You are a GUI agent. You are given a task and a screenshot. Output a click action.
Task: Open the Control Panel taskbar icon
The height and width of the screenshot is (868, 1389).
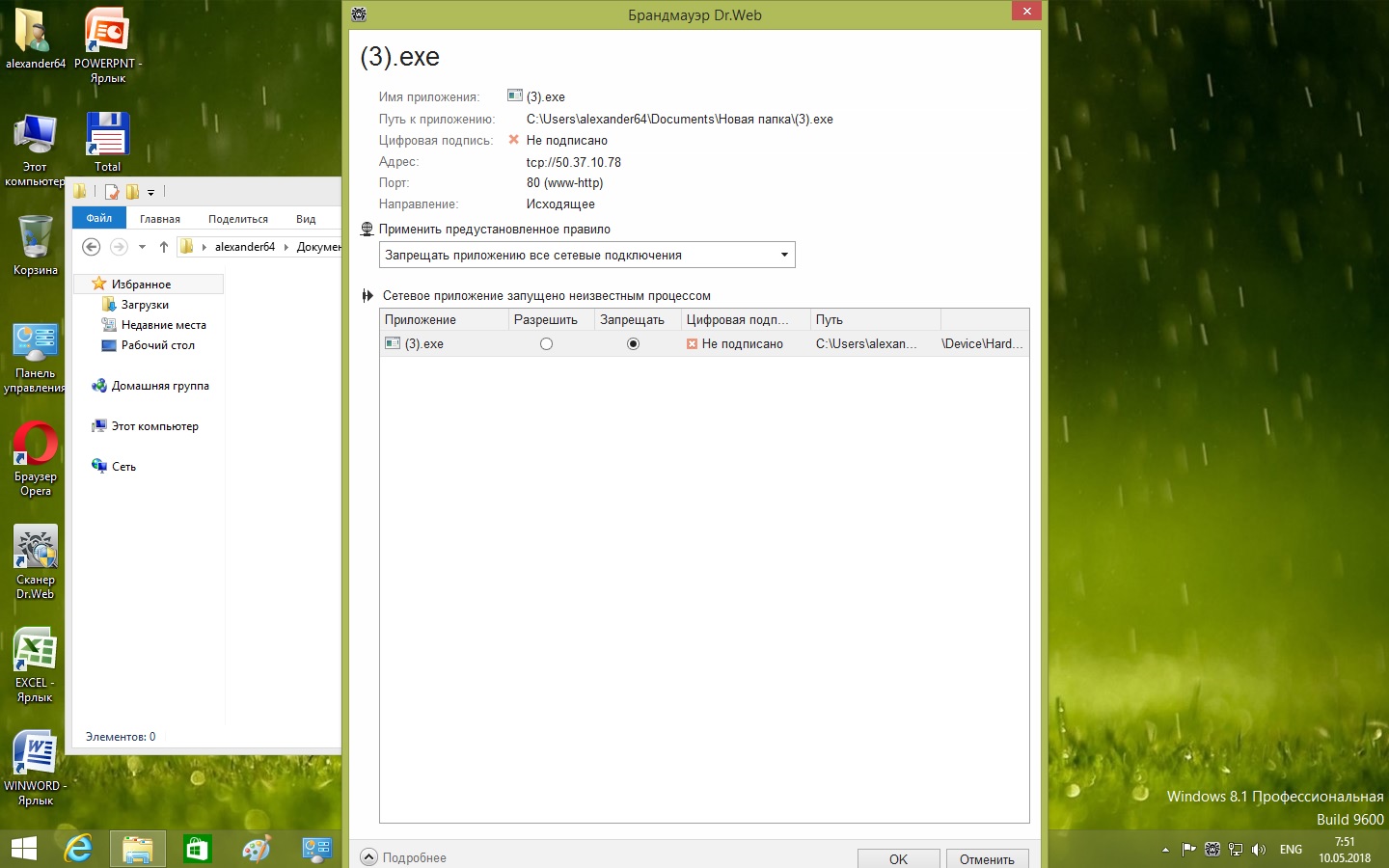(x=316, y=849)
